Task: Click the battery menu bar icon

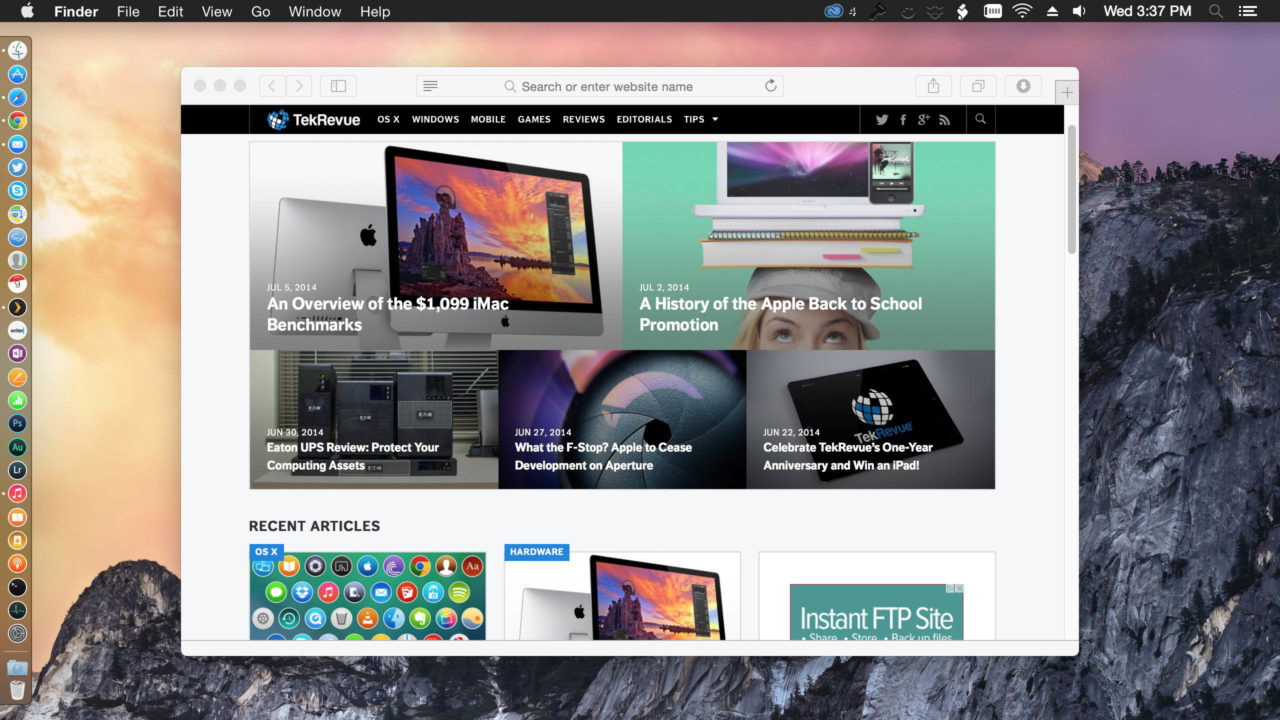Action: point(993,11)
